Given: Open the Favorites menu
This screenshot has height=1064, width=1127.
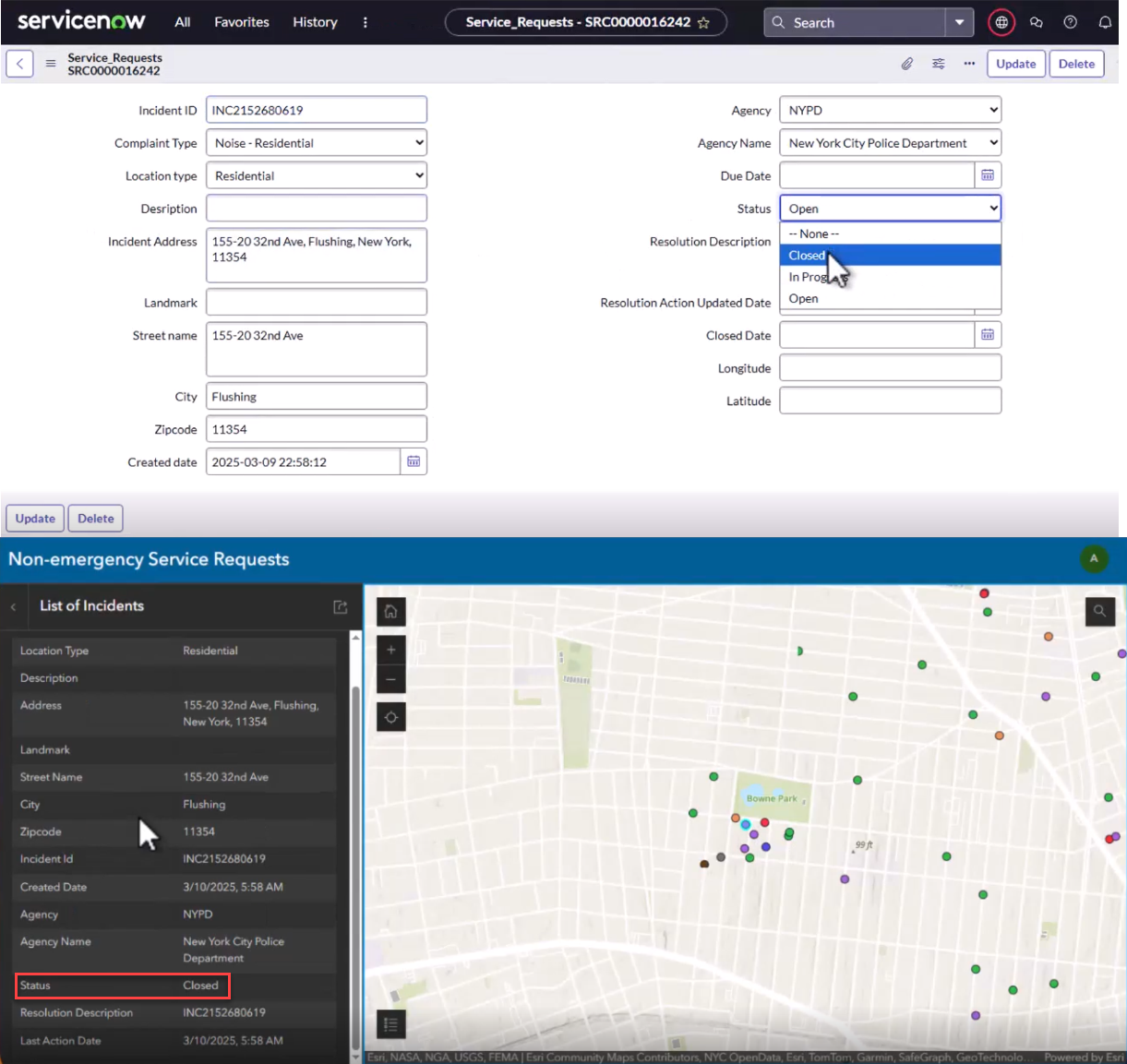Looking at the screenshot, I should click(242, 22).
